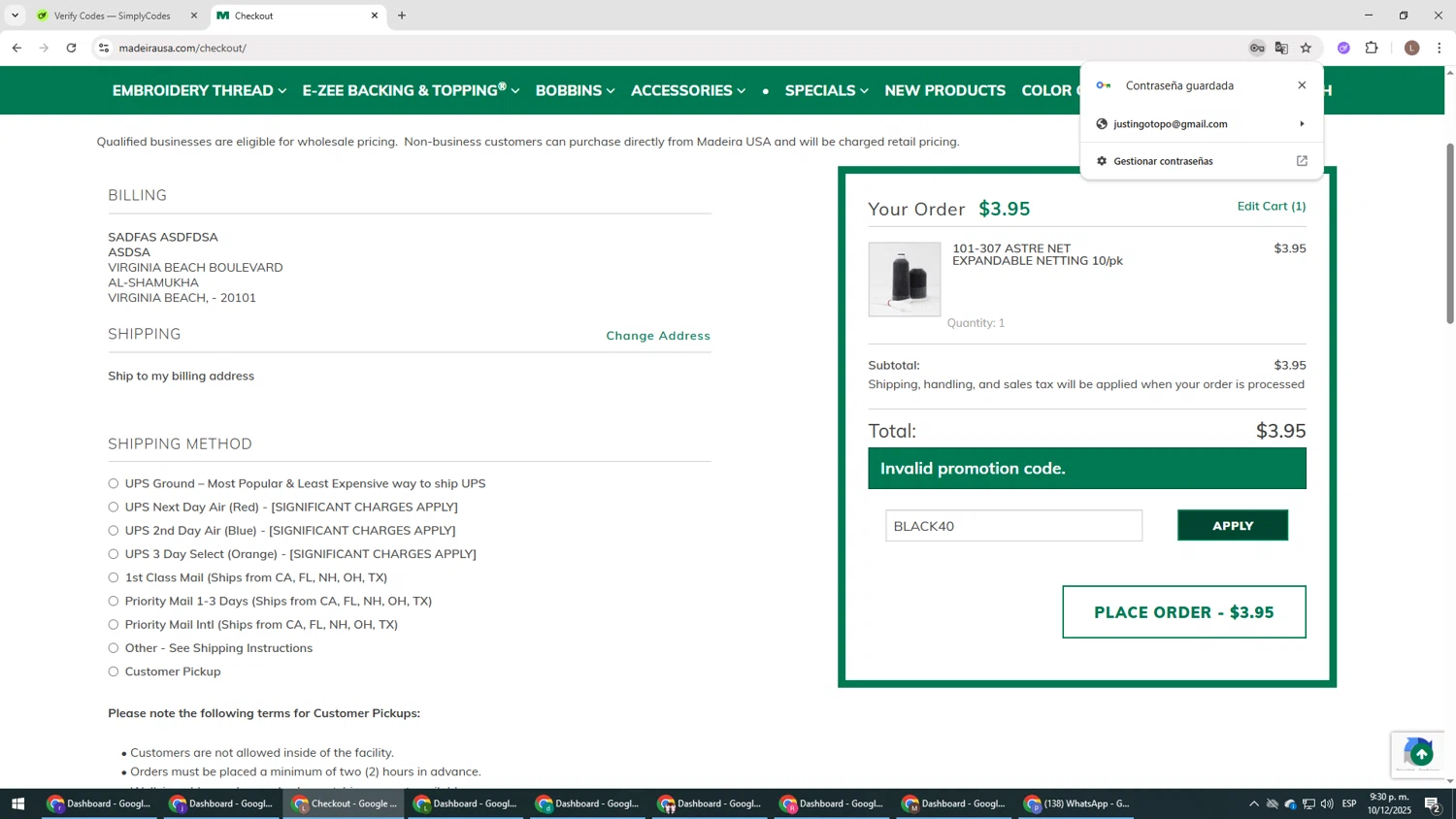Open the extensions puzzle icon
This screenshot has width=1456, height=819.
pyautogui.click(x=1372, y=48)
